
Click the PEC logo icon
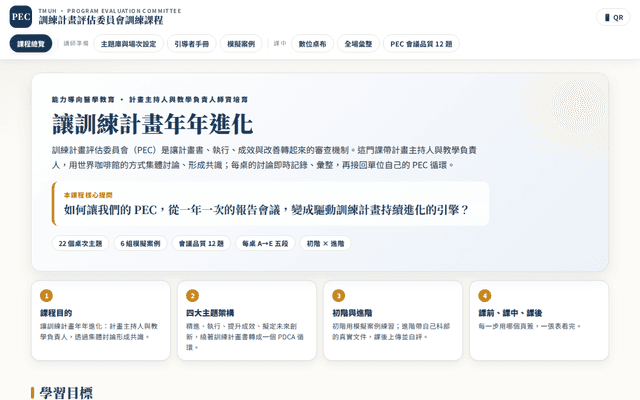pos(21,17)
